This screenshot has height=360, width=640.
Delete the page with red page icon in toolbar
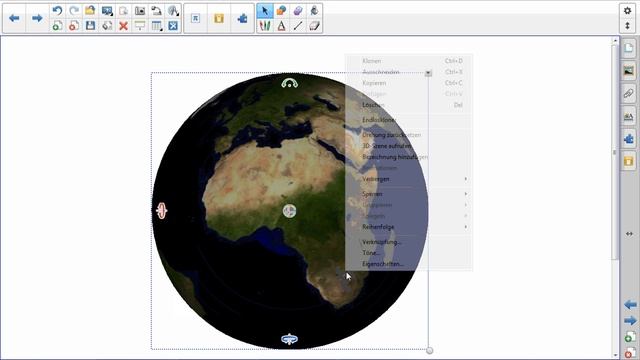(x=74, y=26)
